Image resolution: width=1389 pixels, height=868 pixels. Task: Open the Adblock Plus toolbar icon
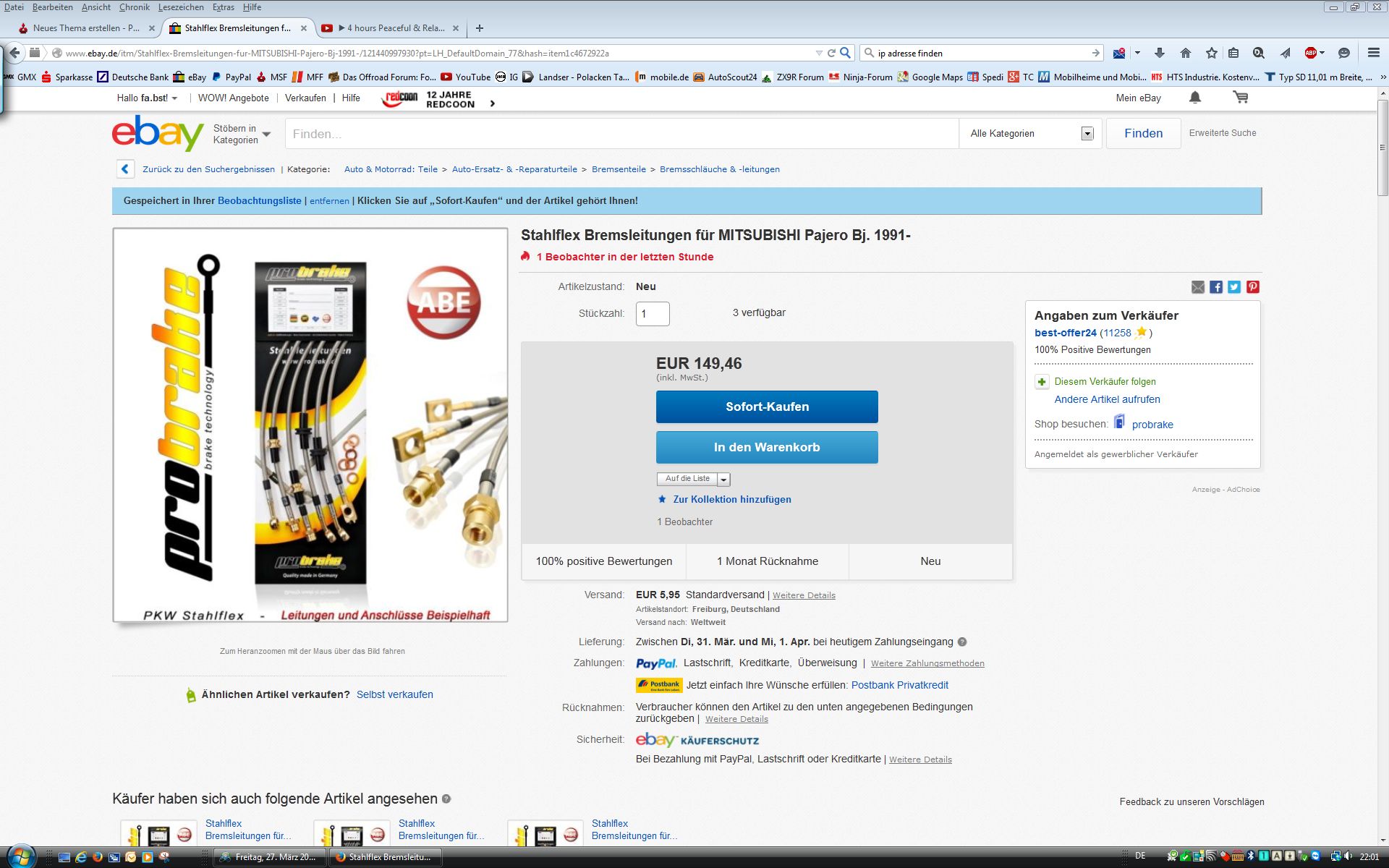tap(1311, 53)
